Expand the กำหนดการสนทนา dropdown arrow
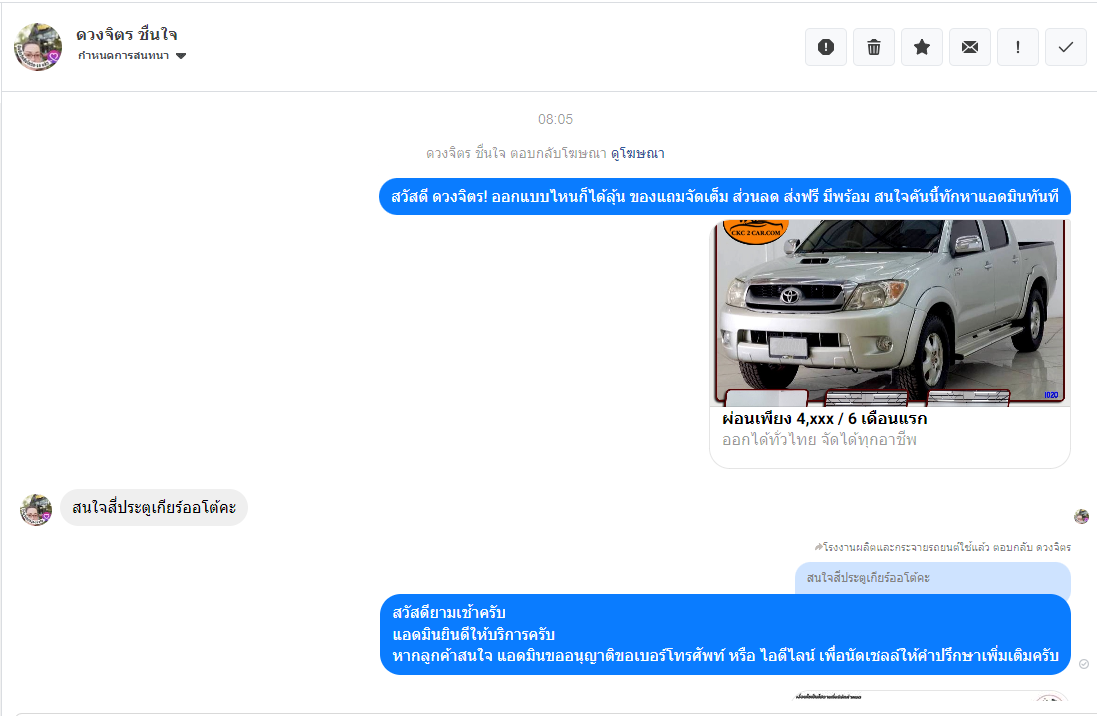Image resolution: width=1097 pixels, height=716 pixels. pyautogui.click(x=181, y=56)
